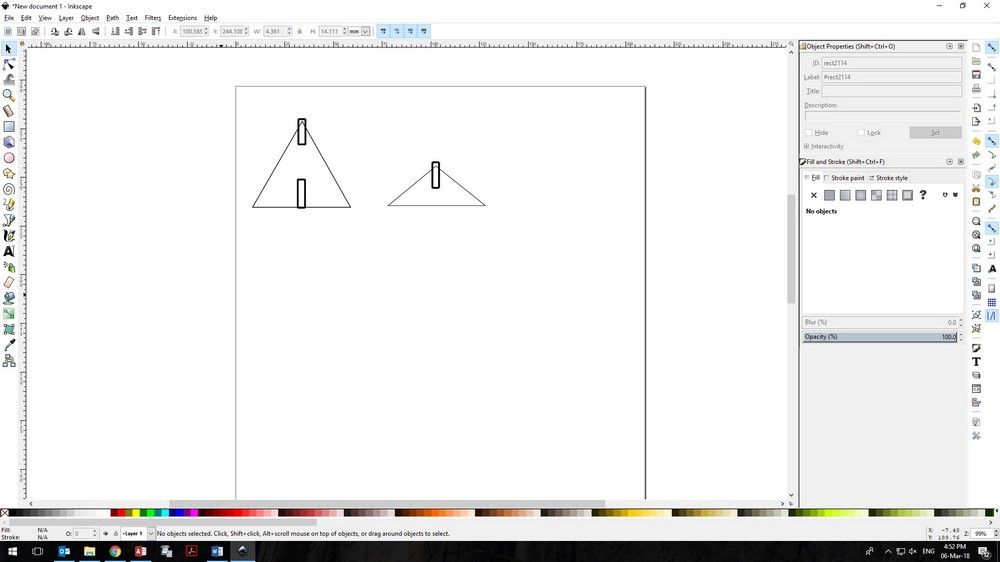This screenshot has width=1000, height=562.
Task: Close the Fill and Stroke panel
Action: coord(960,162)
